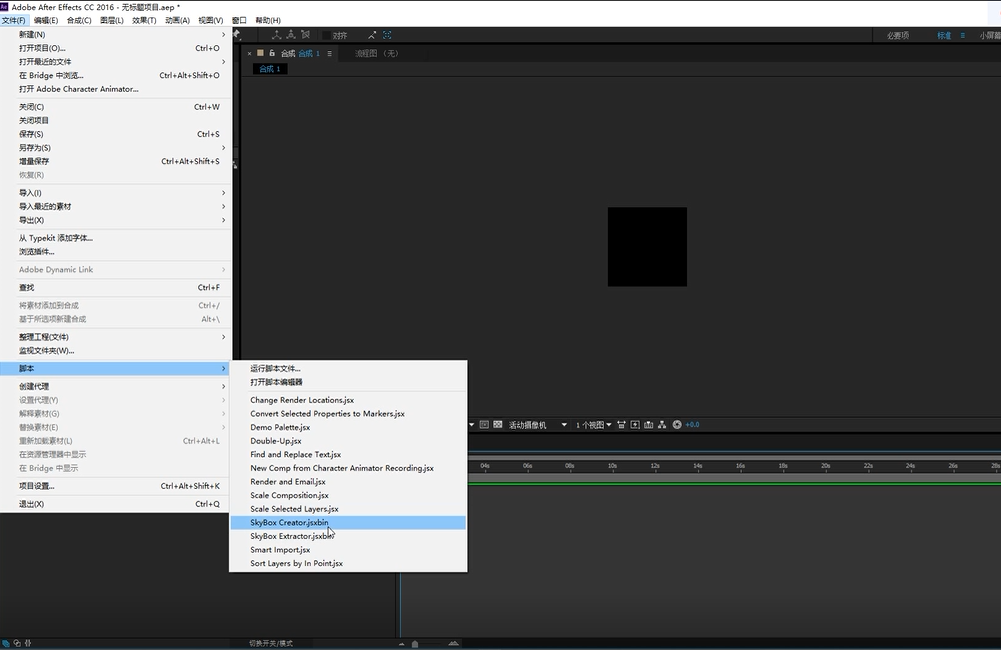Run Sort Layers by In Point.jsx script
1001x650 pixels.
(348, 564)
